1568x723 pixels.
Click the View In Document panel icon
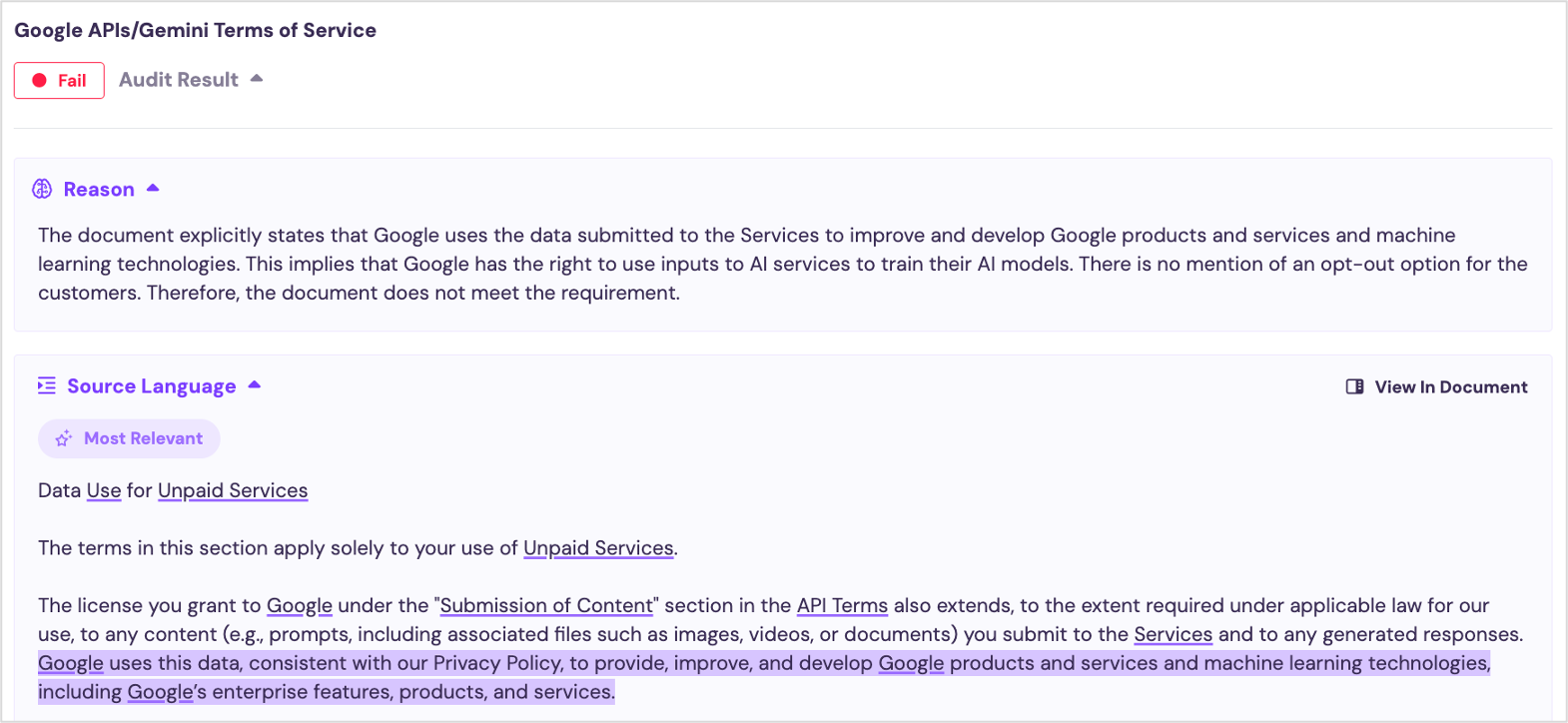(x=1354, y=386)
